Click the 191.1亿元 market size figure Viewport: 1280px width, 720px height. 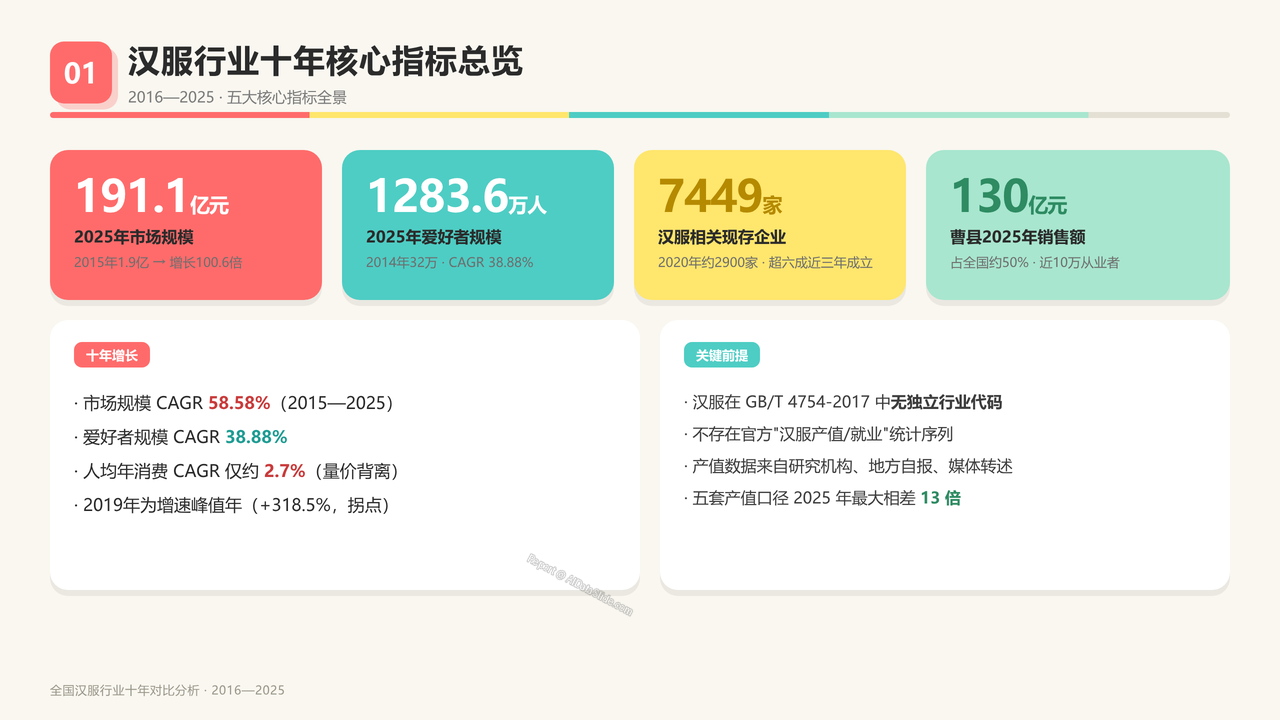coord(152,196)
